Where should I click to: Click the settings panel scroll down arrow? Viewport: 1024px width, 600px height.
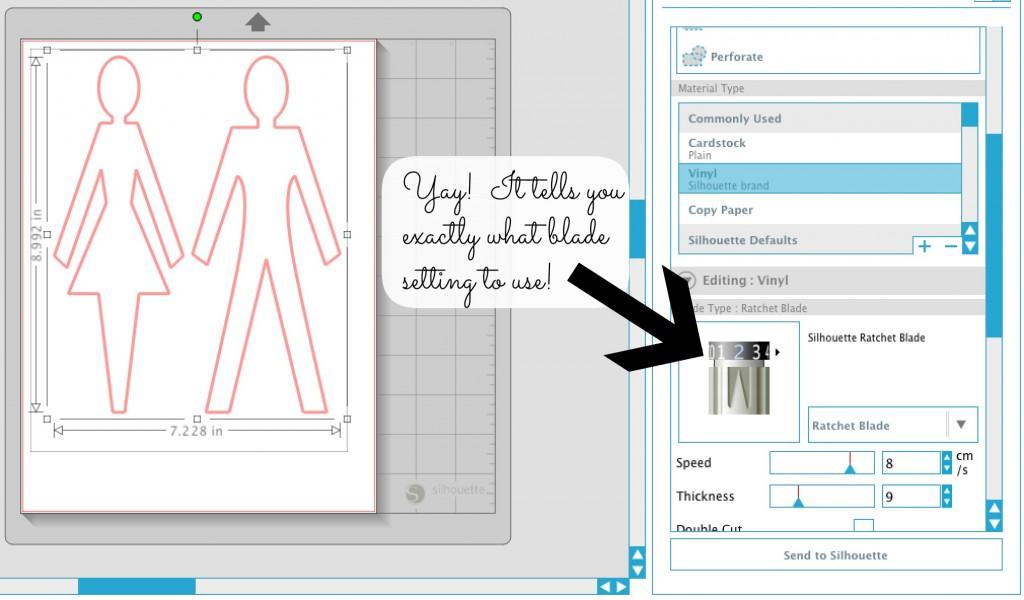point(994,524)
